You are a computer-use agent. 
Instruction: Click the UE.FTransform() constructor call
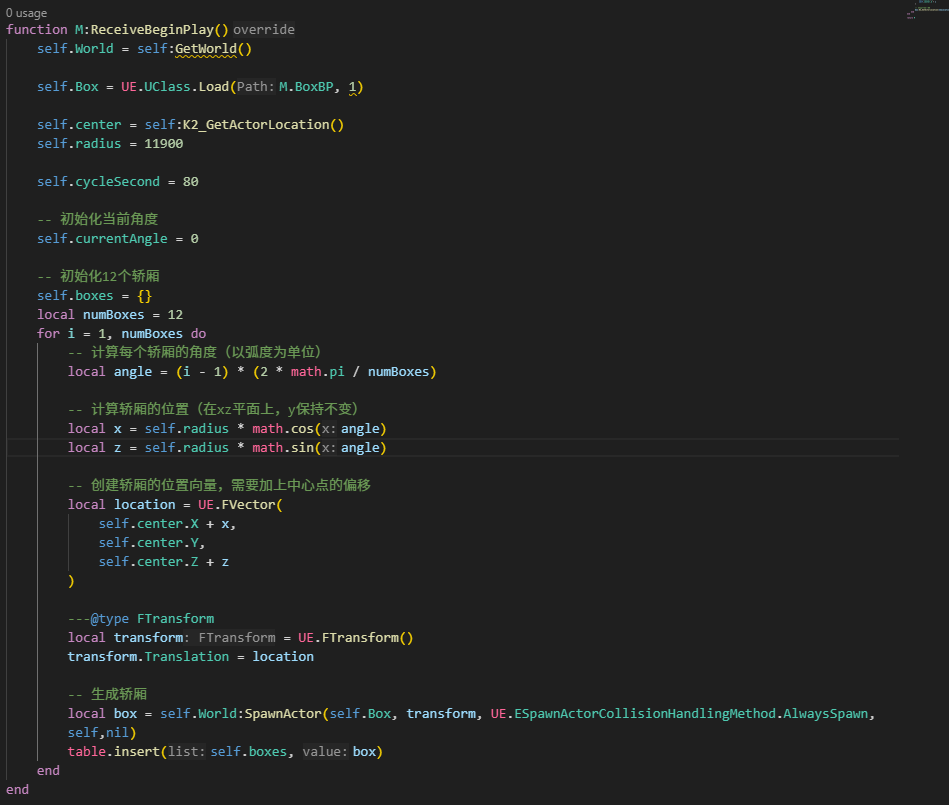(355, 638)
